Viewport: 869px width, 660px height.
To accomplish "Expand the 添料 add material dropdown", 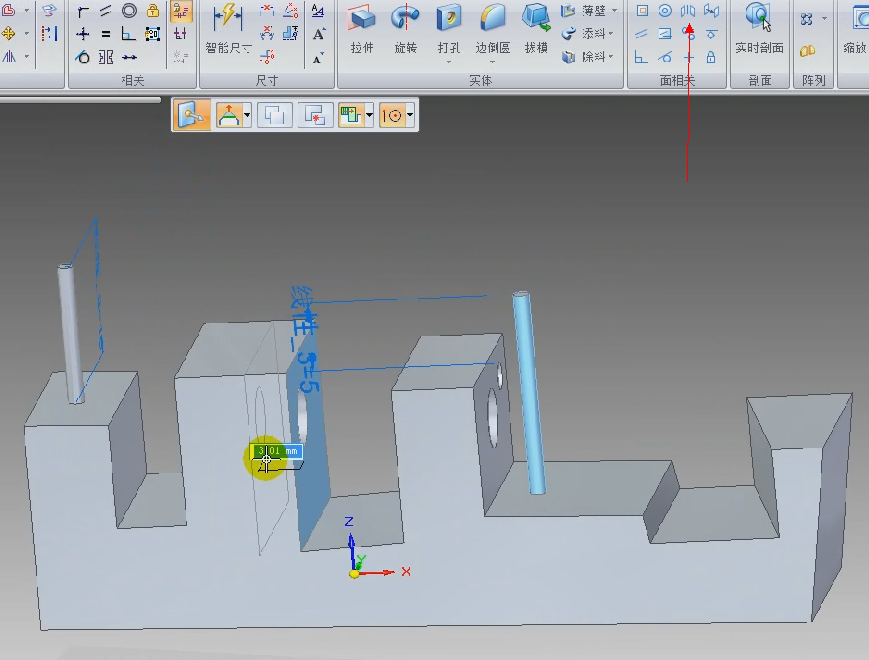I will [x=611, y=34].
